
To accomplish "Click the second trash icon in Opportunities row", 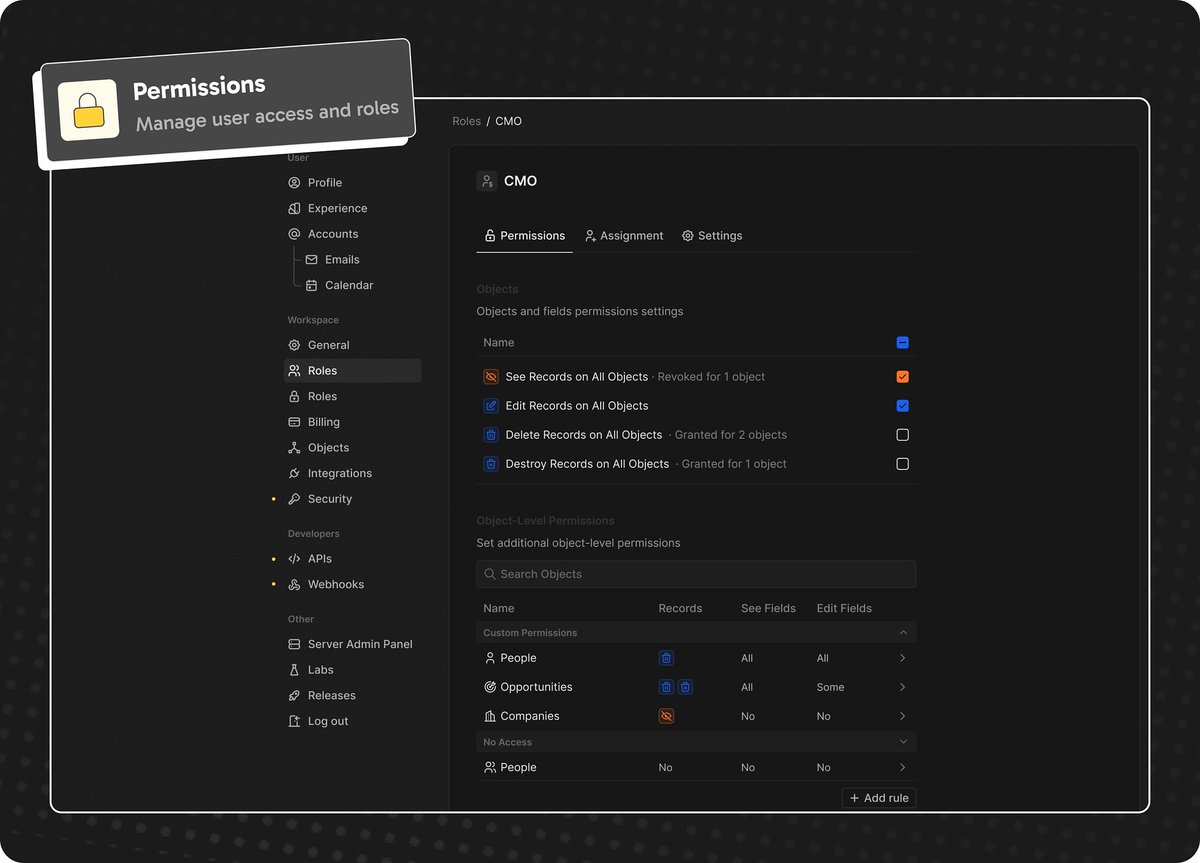I will coord(685,687).
